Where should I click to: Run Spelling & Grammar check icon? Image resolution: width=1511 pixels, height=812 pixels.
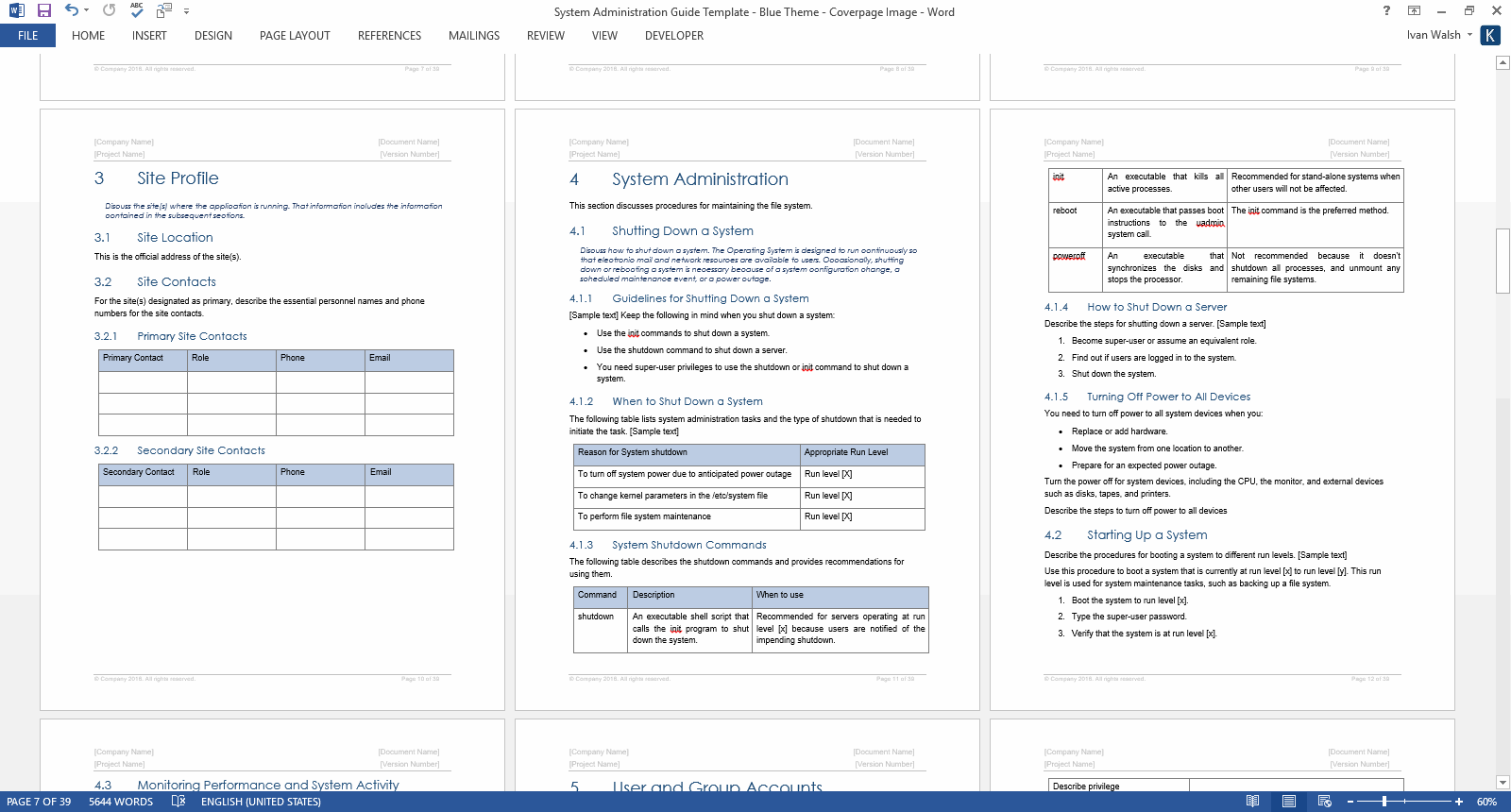pos(137,10)
